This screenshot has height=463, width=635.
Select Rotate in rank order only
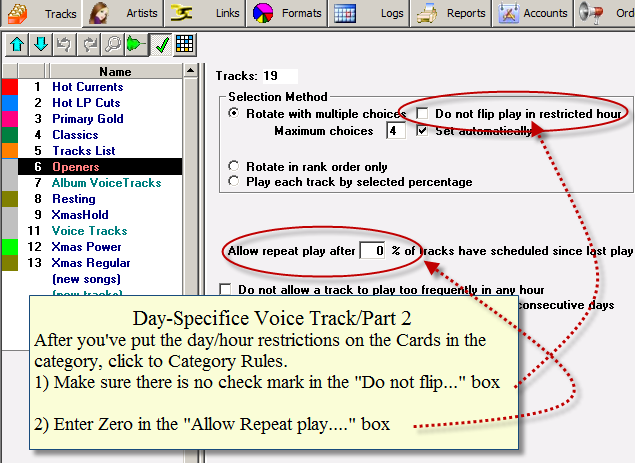234,166
